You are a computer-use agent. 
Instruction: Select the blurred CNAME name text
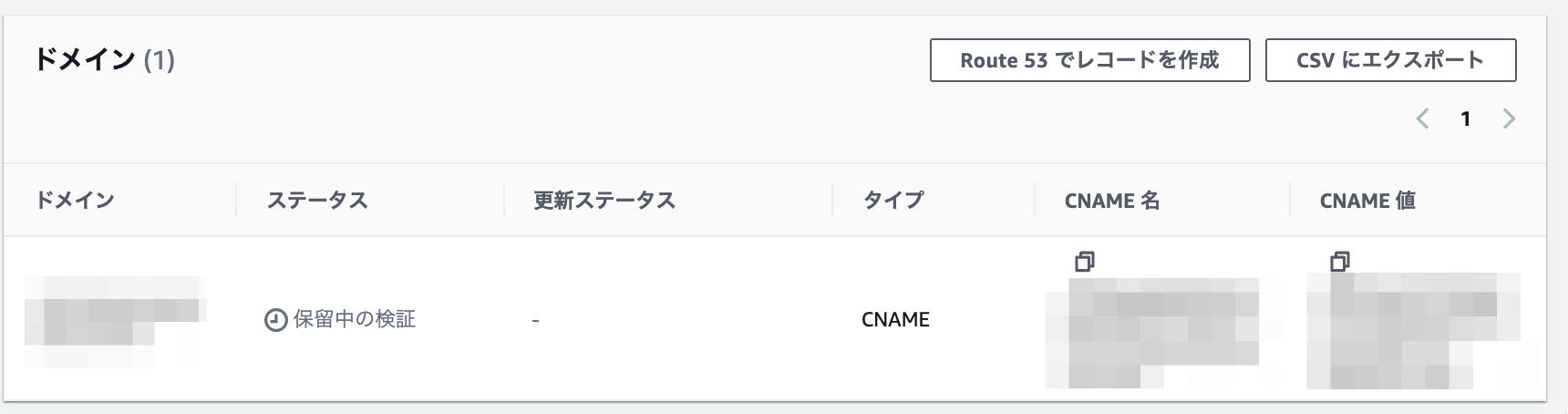click(1152, 333)
